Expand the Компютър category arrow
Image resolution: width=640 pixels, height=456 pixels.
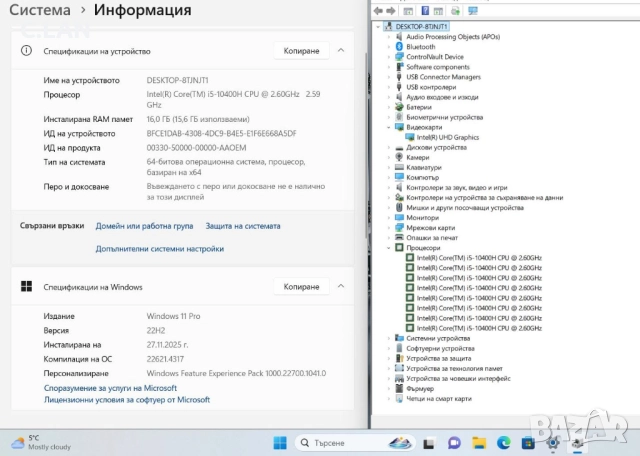[389, 178]
